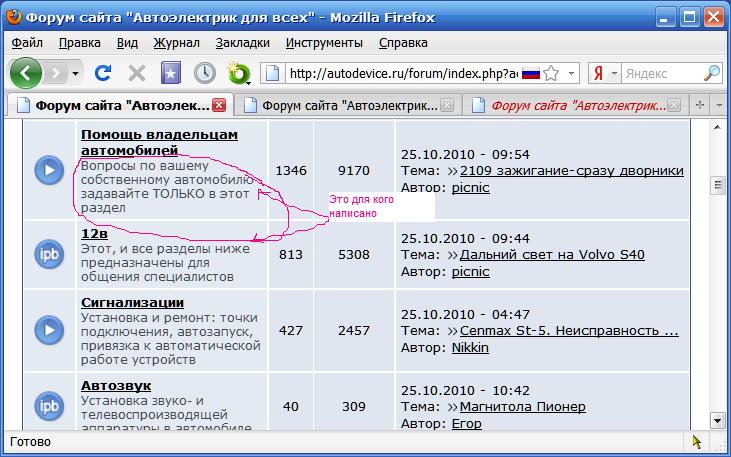The height and width of the screenshot is (457, 731).
Task: Click the Firefox logo in the title bar
Action: point(14,17)
